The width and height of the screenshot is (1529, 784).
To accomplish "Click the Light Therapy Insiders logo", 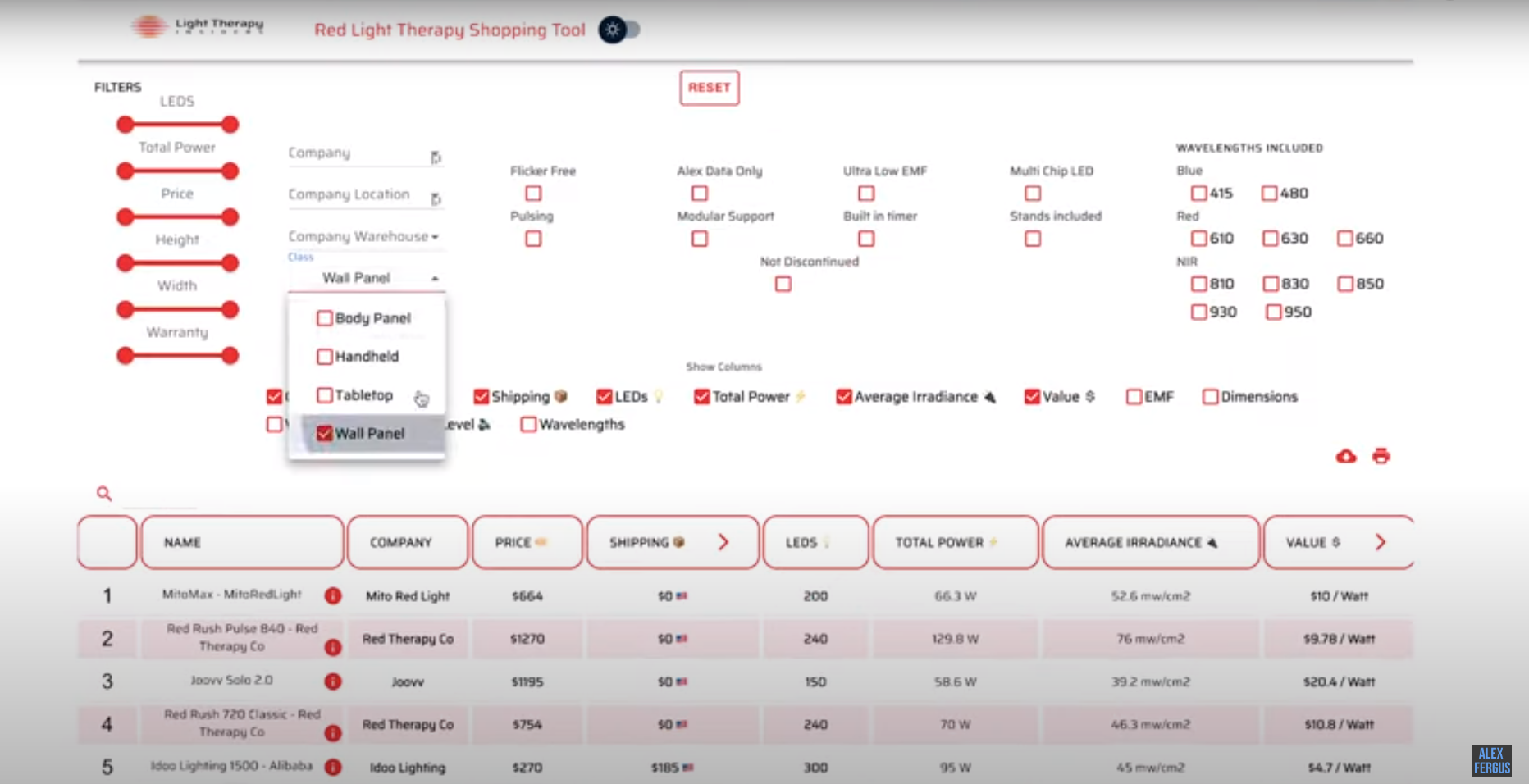I will pyautogui.click(x=197, y=26).
